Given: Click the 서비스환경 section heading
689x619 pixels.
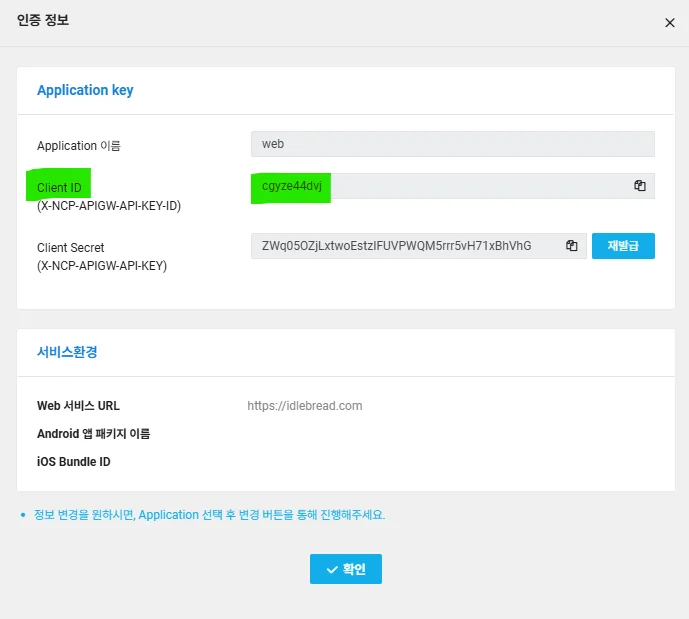Looking at the screenshot, I should pos(67,352).
